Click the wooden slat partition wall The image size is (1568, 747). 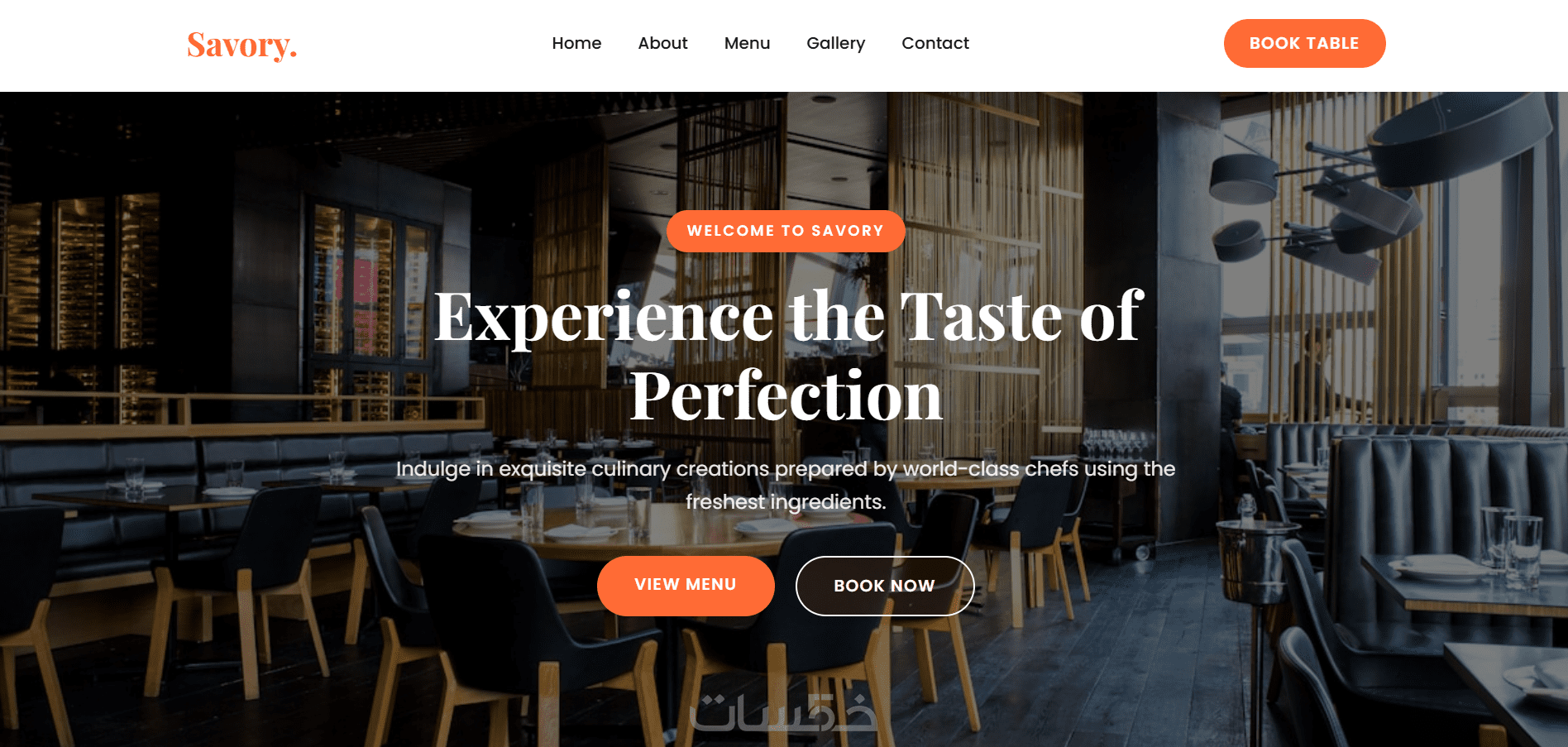984,248
